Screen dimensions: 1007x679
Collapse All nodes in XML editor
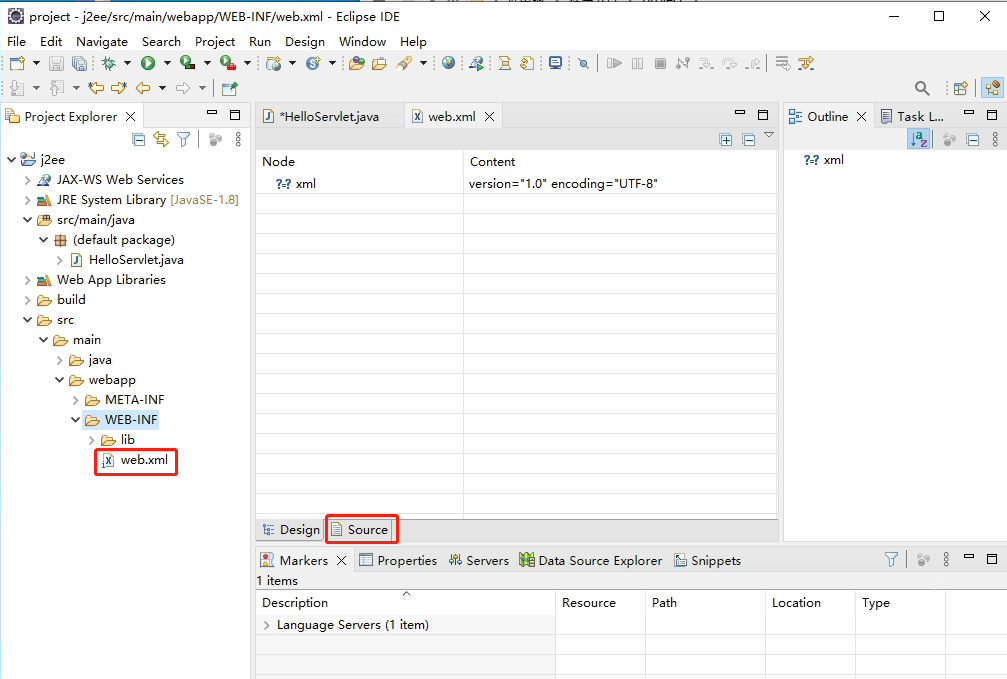tap(749, 140)
